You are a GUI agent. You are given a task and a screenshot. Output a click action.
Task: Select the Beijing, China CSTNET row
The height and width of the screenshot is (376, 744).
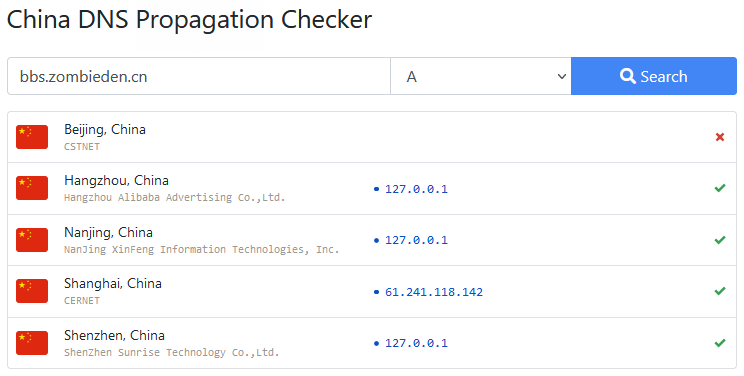coord(372,137)
